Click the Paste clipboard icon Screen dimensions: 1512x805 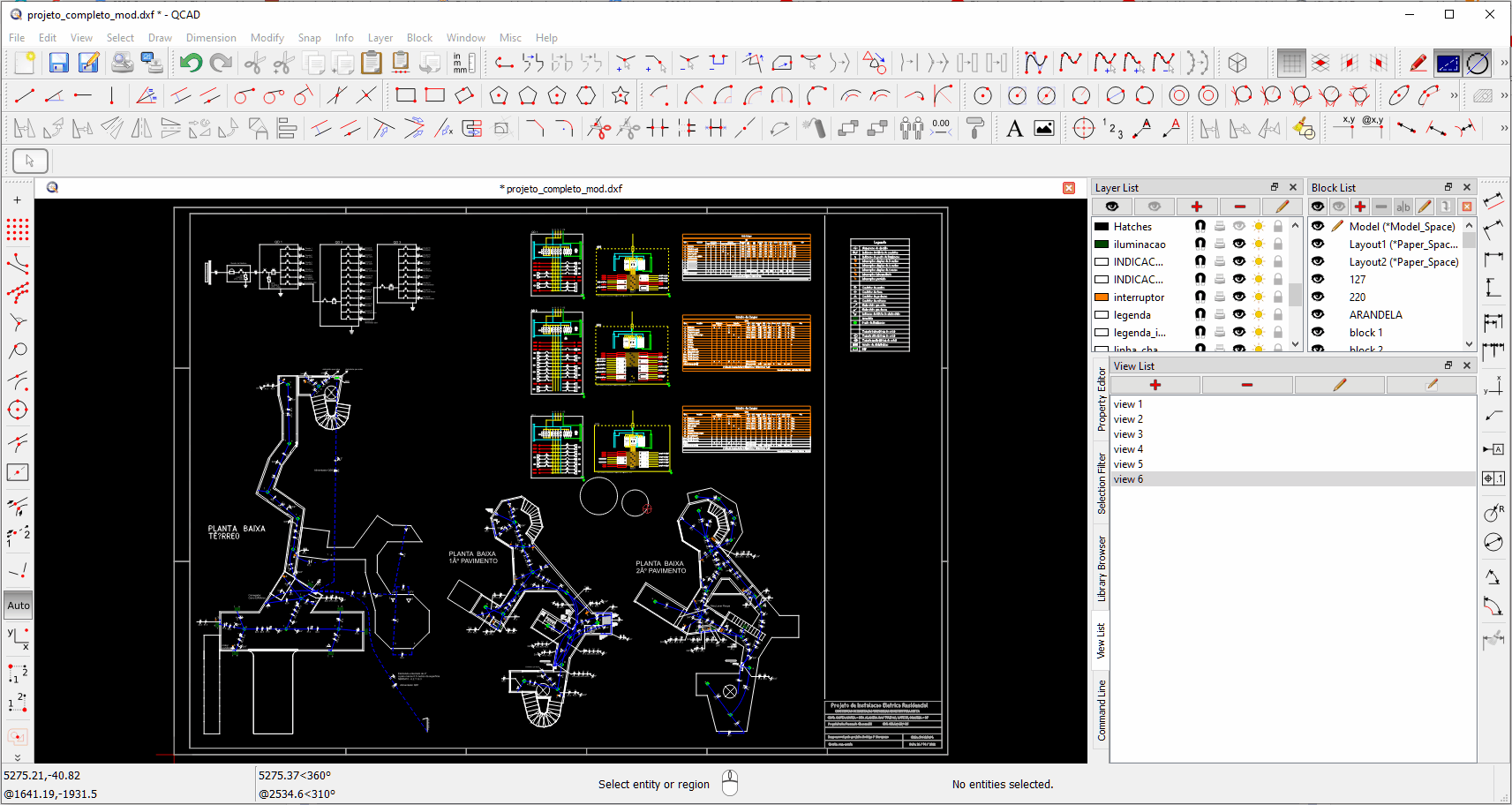[372, 63]
